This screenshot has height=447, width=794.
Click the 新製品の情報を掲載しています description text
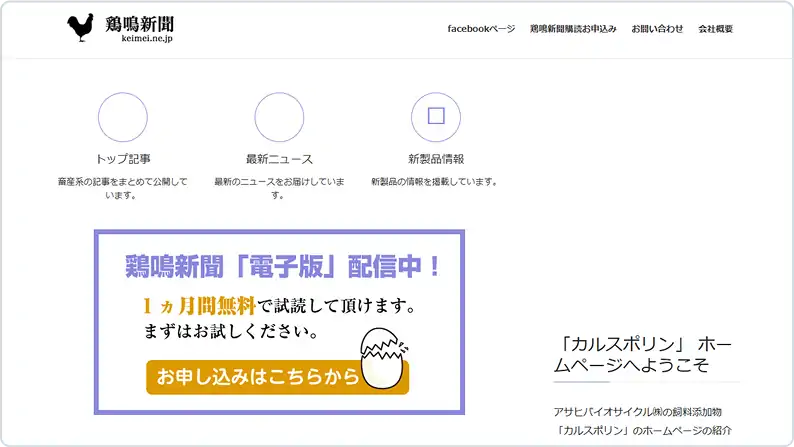coord(434,182)
